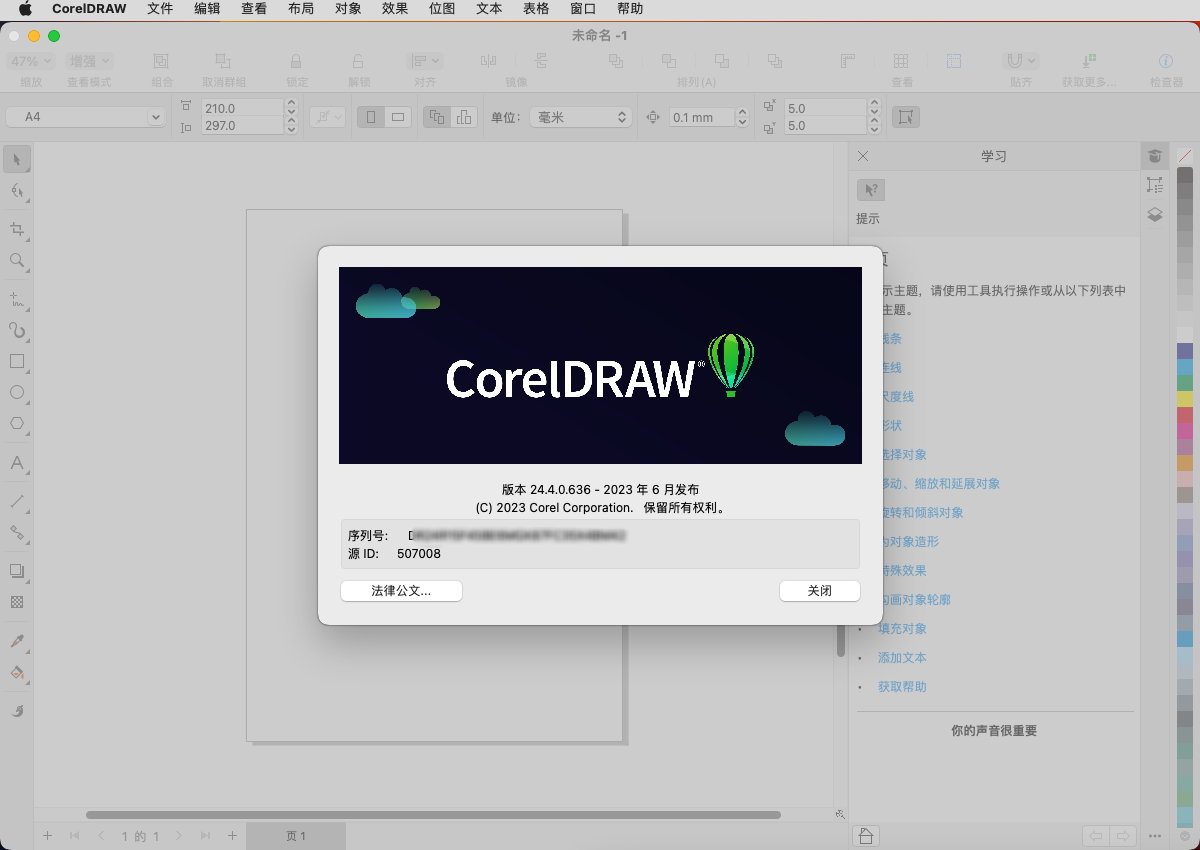The height and width of the screenshot is (850, 1200).
Task: Click the 法律公文... button
Action: pos(401,591)
